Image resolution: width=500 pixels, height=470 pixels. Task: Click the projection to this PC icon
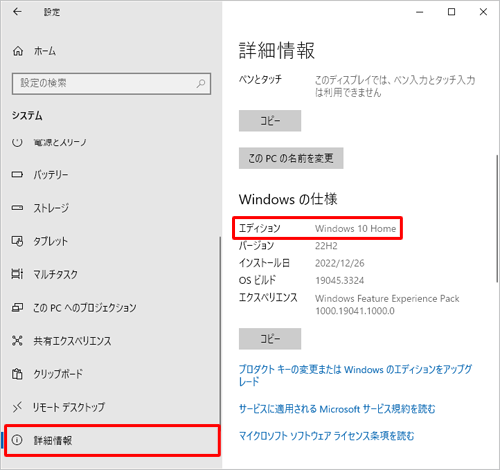tap(17, 307)
